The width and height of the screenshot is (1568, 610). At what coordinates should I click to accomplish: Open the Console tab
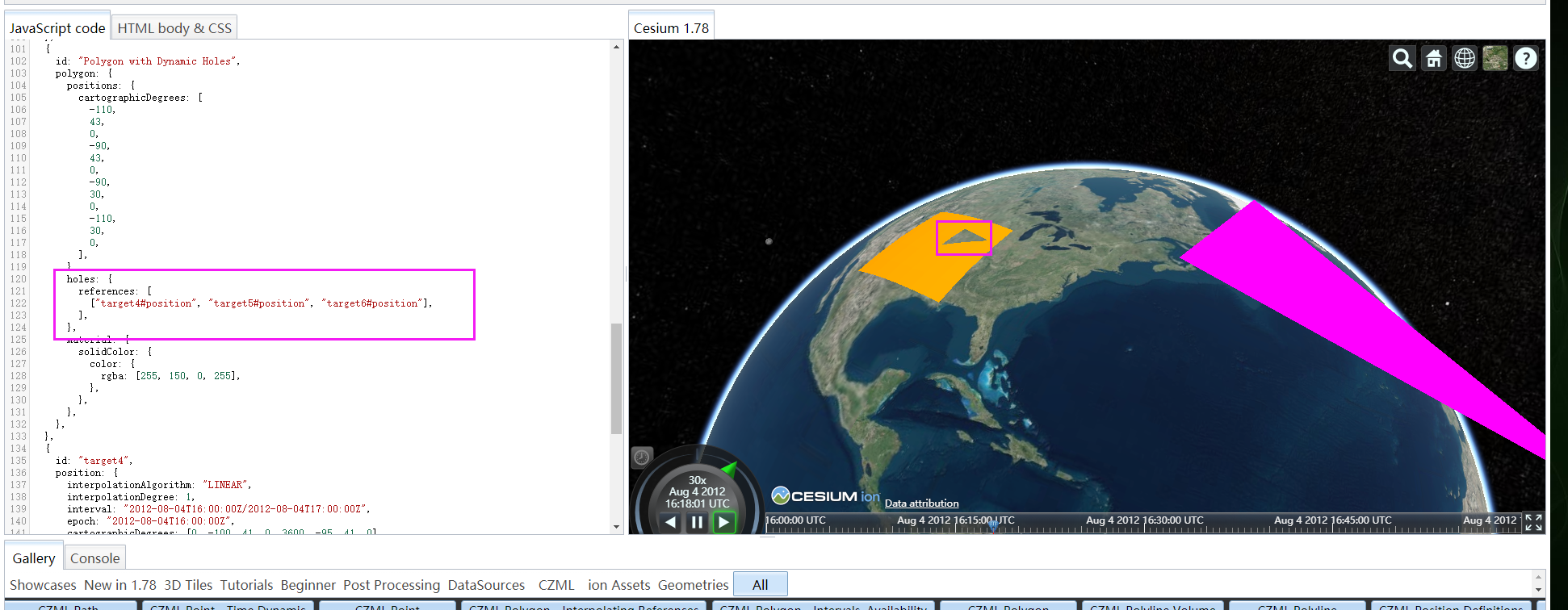coord(94,558)
